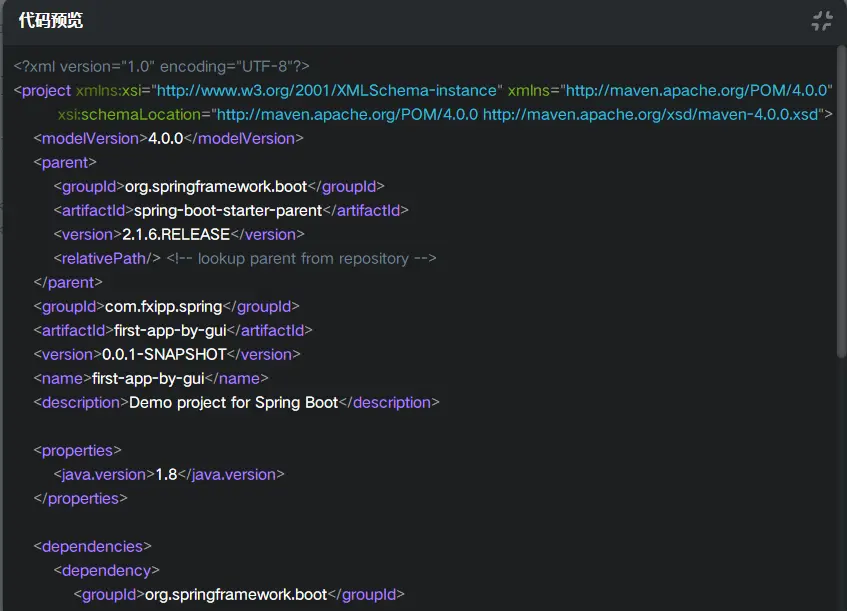This screenshot has height=611, width=847.
Task: Click the java.version 1.8 line
Action: point(169,474)
